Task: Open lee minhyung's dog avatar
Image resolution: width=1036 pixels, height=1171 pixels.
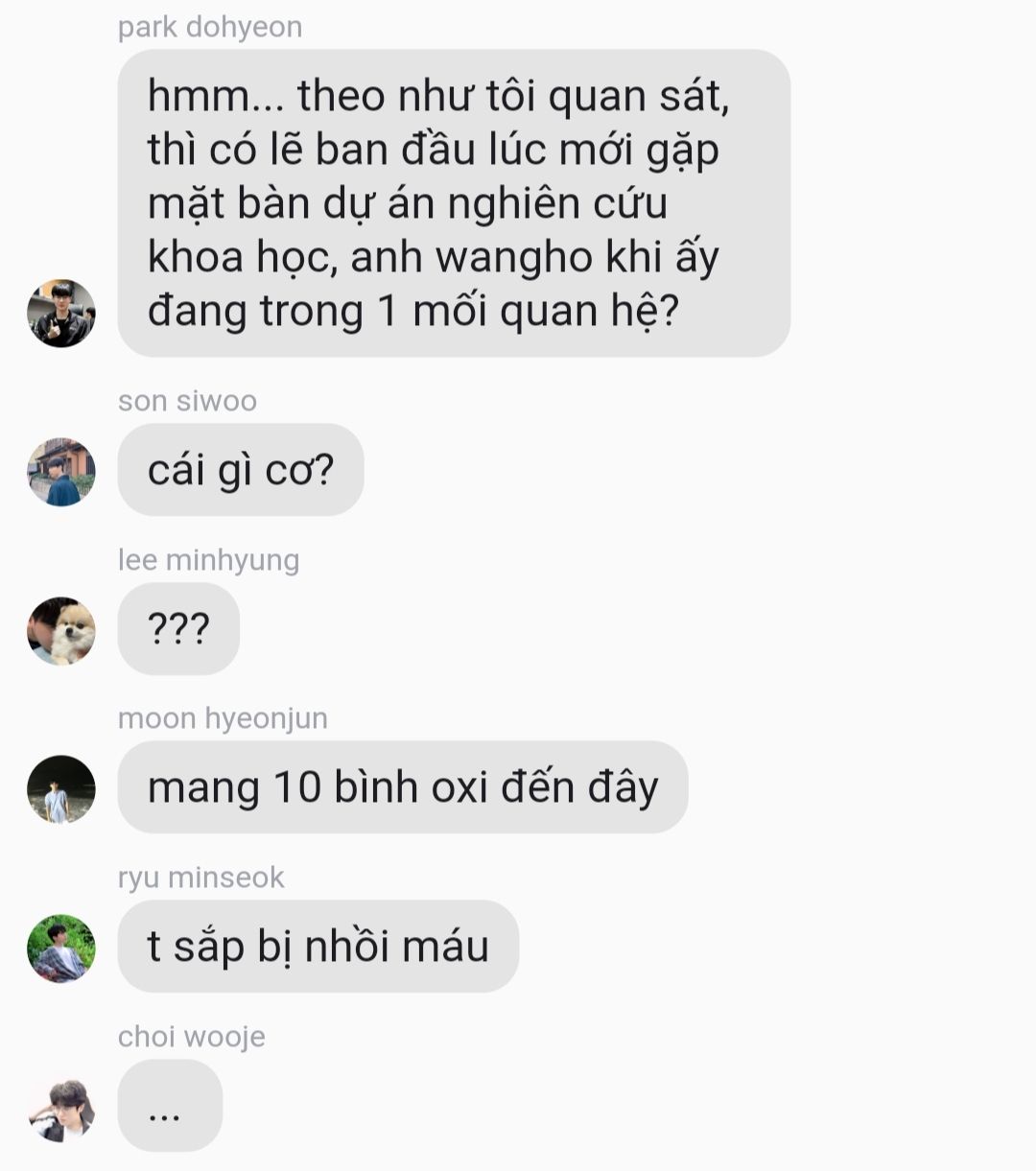Action: (x=61, y=631)
